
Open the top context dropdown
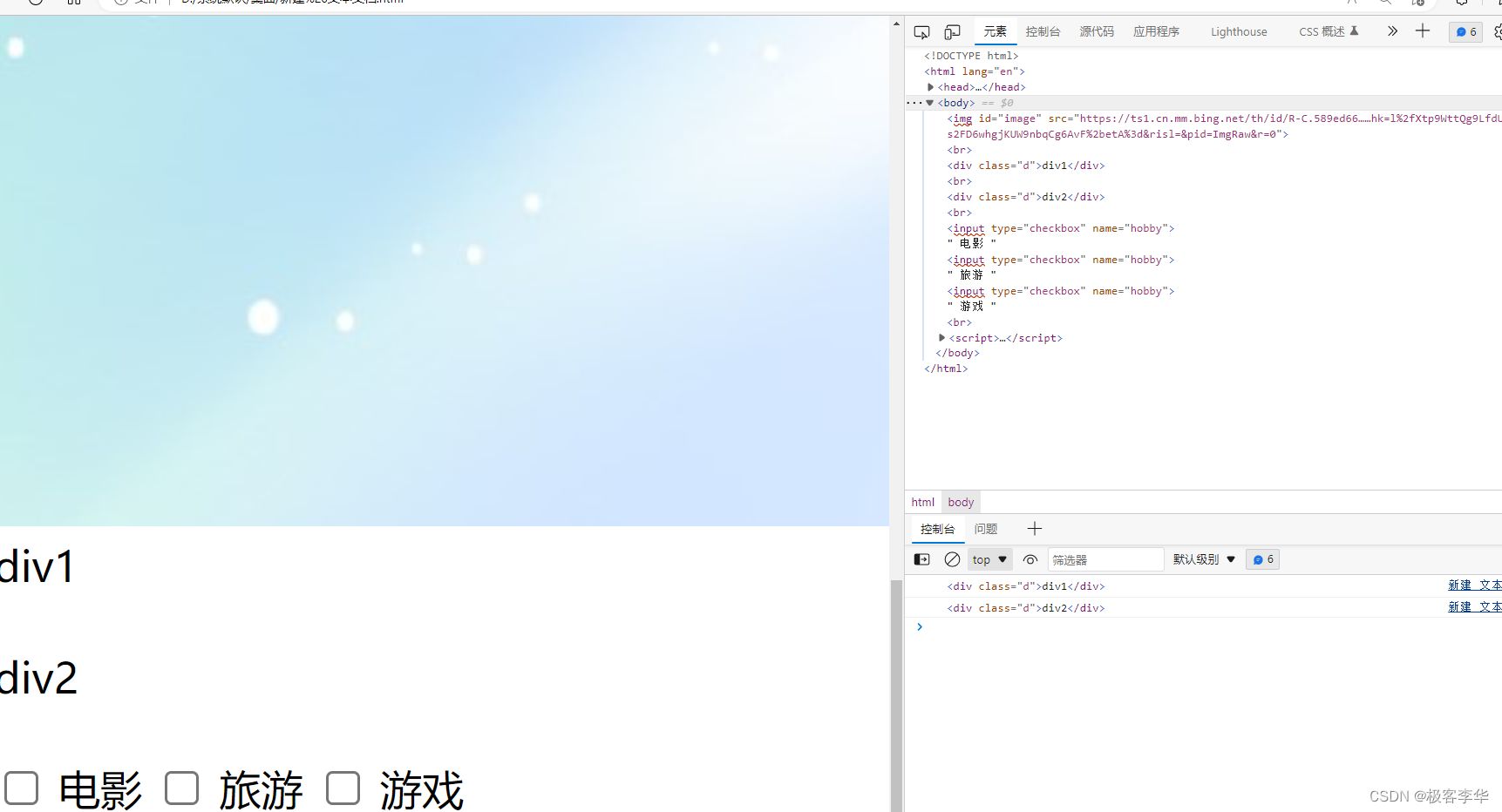tap(989, 559)
